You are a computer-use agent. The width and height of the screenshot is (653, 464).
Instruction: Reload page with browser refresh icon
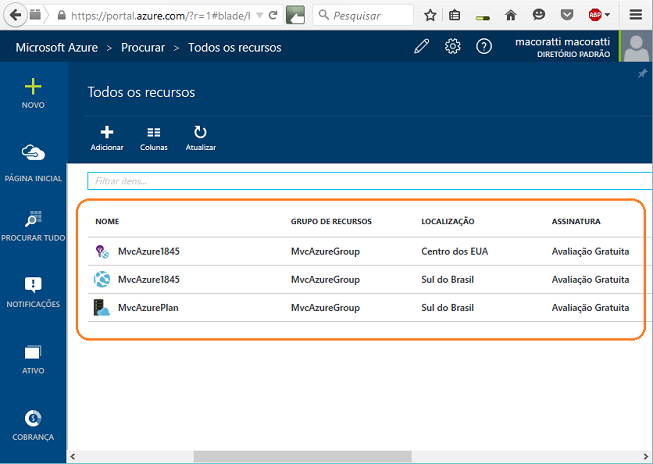(x=273, y=15)
